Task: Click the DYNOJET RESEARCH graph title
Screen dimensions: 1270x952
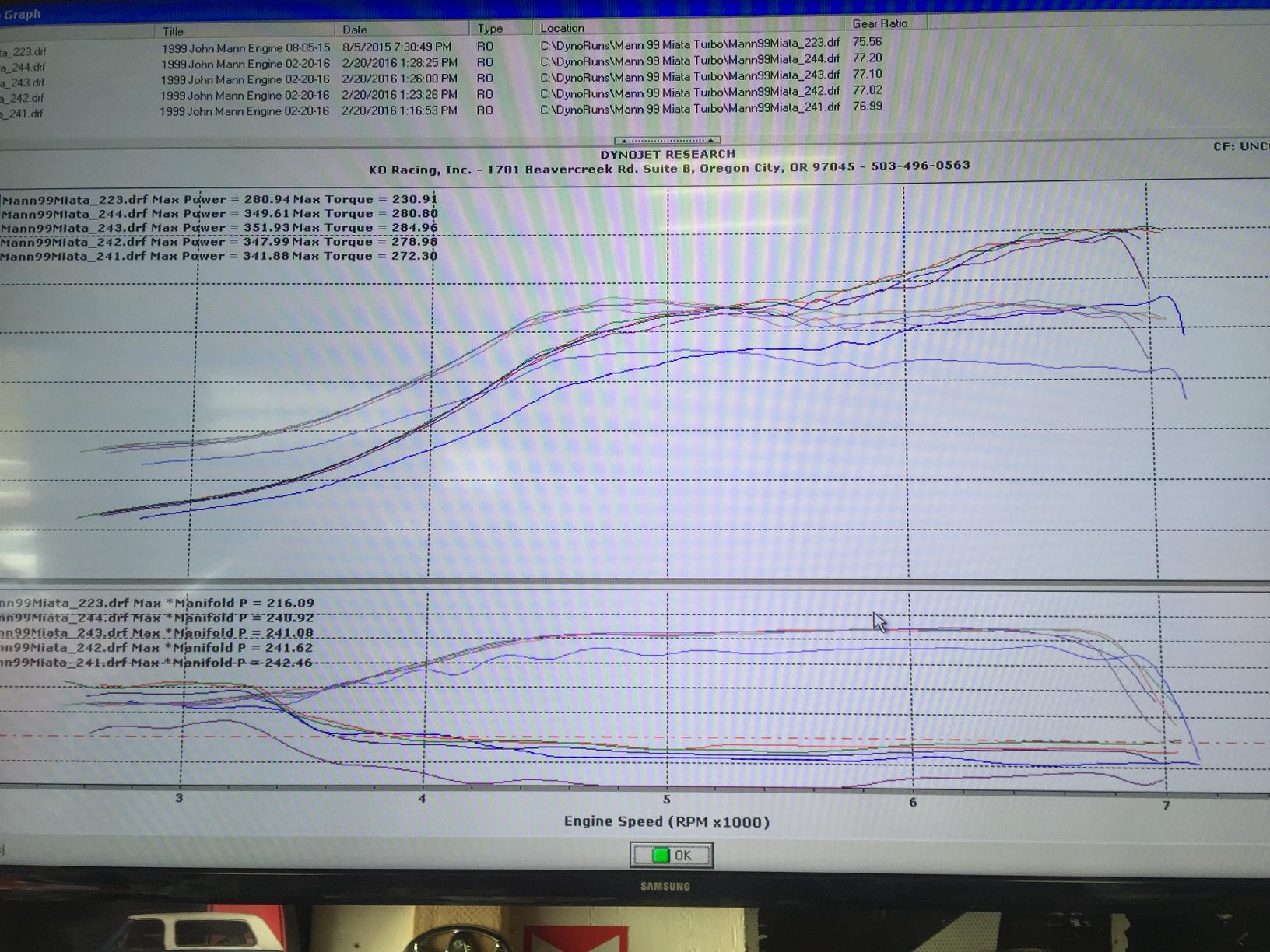Action: click(668, 154)
